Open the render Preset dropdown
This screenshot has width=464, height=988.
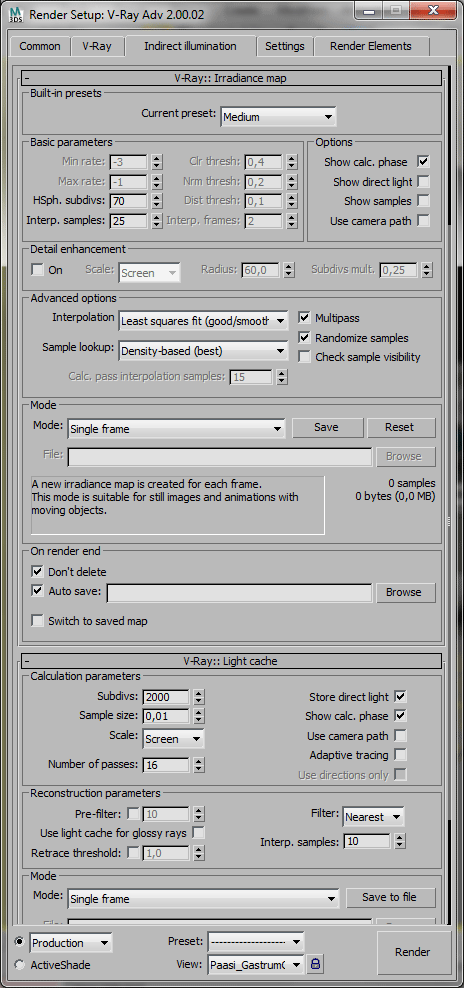pos(255,943)
